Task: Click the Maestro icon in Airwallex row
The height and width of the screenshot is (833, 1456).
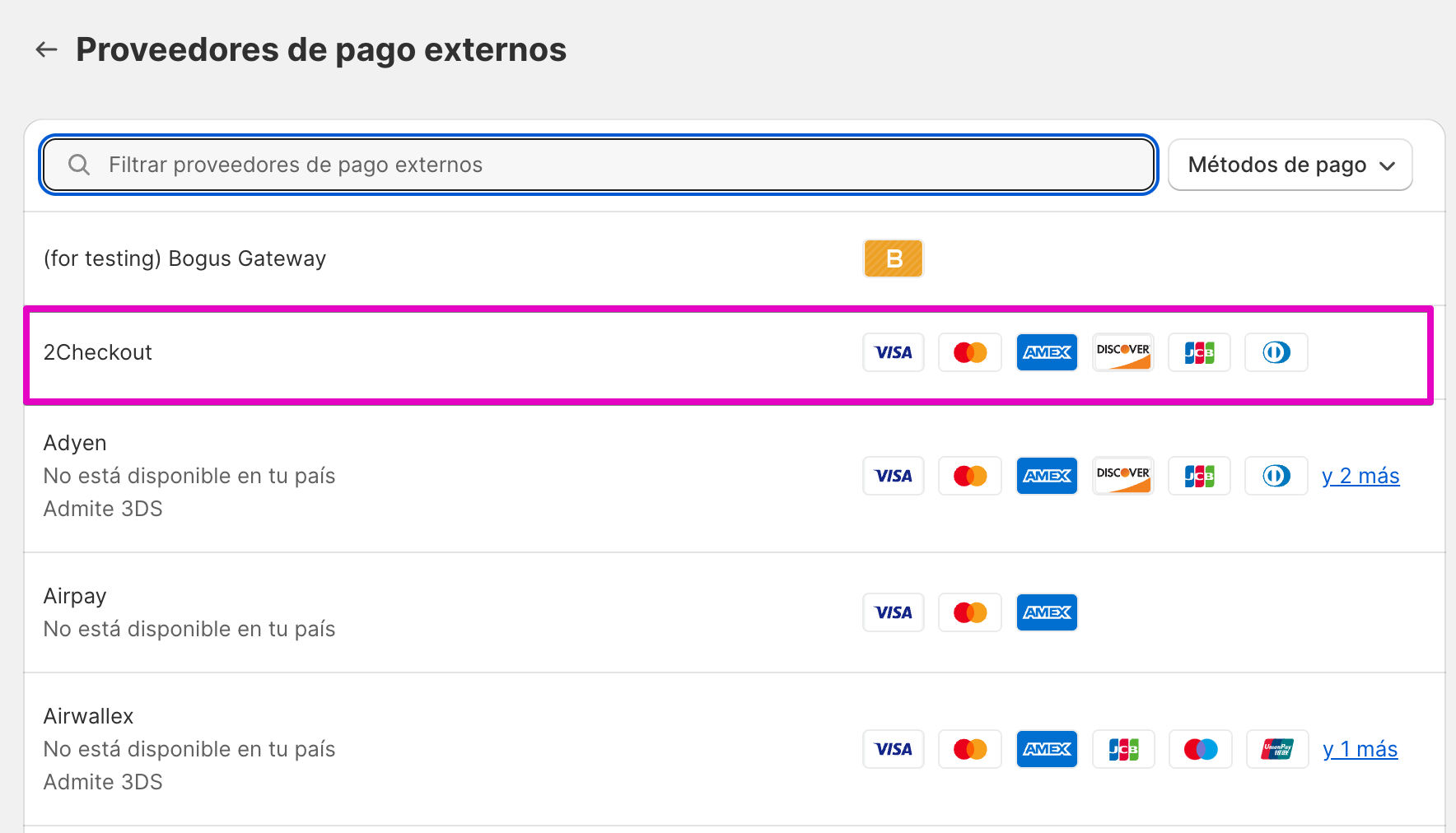Action: [x=1201, y=749]
